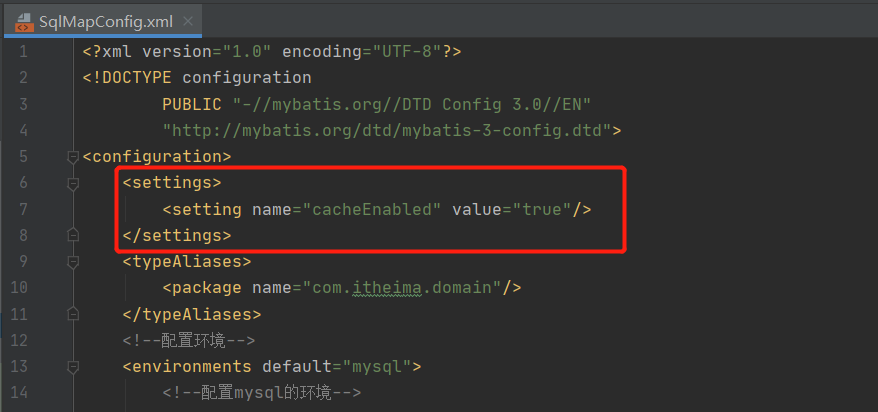Image resolution: width=878 pixels, height=412 pixels.
Task: Click the 配置环境 comment on line 12
Action: click(x=189, y=341)
